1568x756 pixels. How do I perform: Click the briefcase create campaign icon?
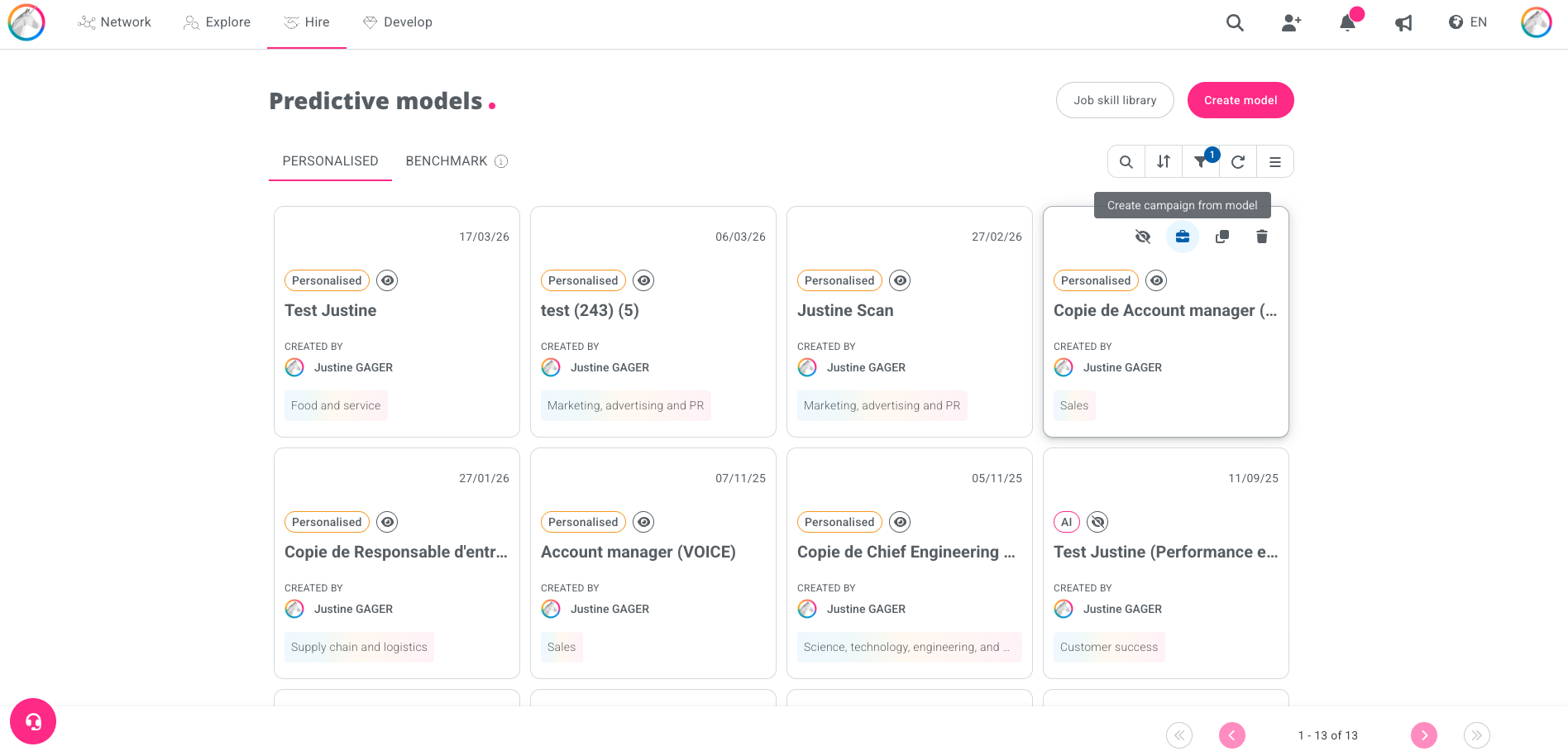point(1183,237)
